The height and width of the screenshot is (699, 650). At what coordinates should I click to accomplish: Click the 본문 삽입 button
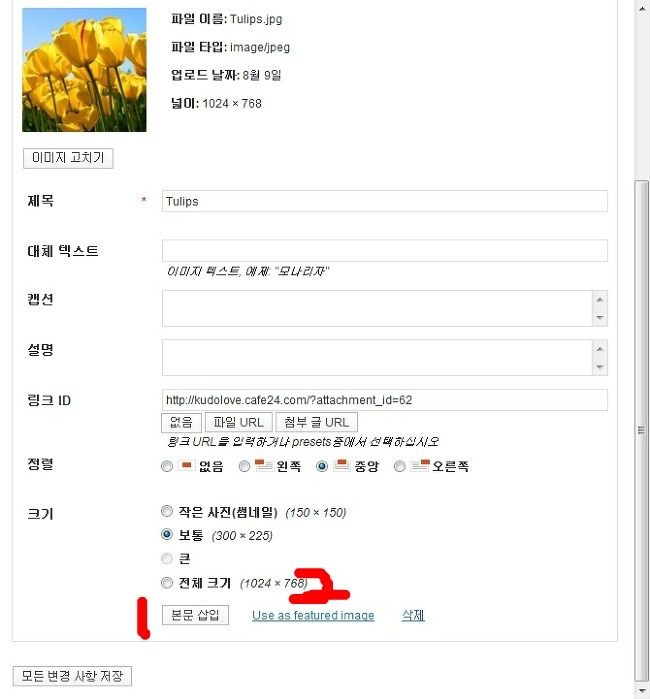[195, 615]
